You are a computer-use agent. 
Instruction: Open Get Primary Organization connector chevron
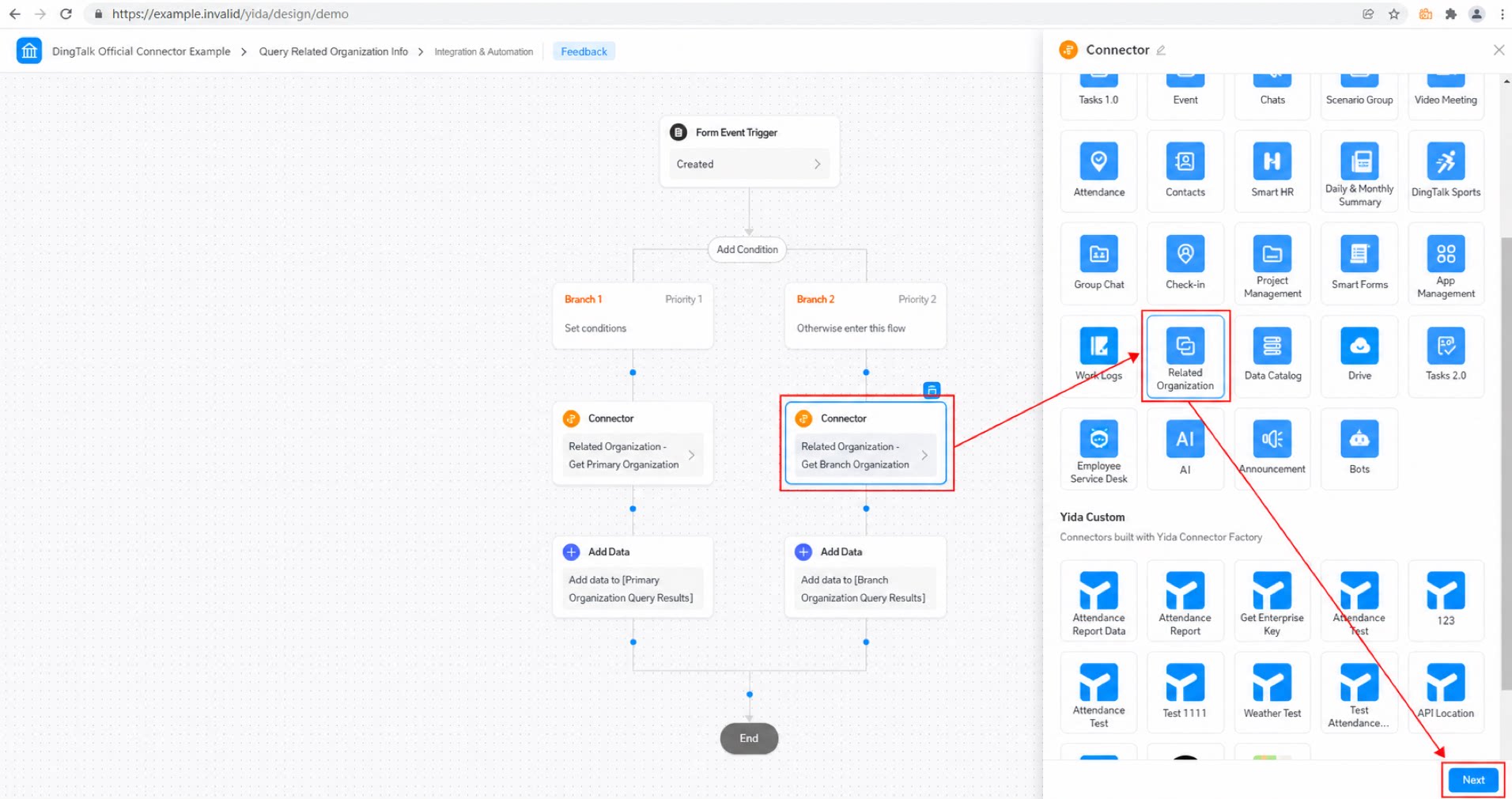point(691,455)
